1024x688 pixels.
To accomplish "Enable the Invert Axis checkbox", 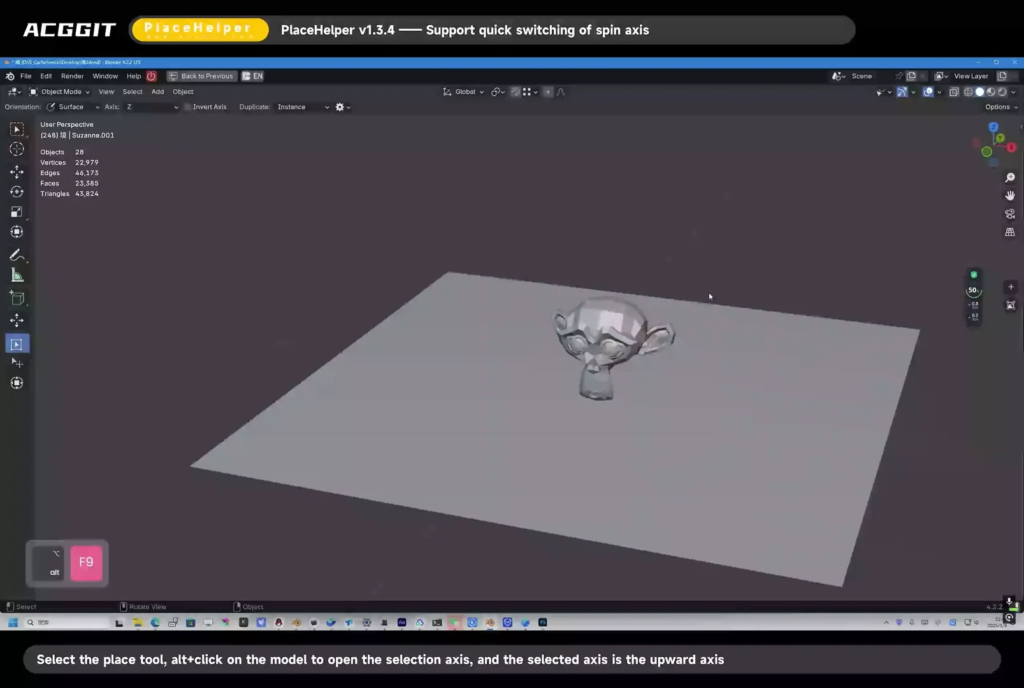I will coord(187,107).
